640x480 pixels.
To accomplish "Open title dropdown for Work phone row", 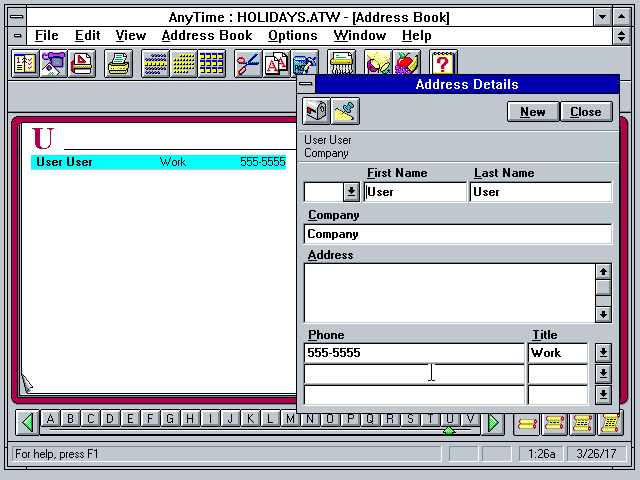I will point(603,353).
